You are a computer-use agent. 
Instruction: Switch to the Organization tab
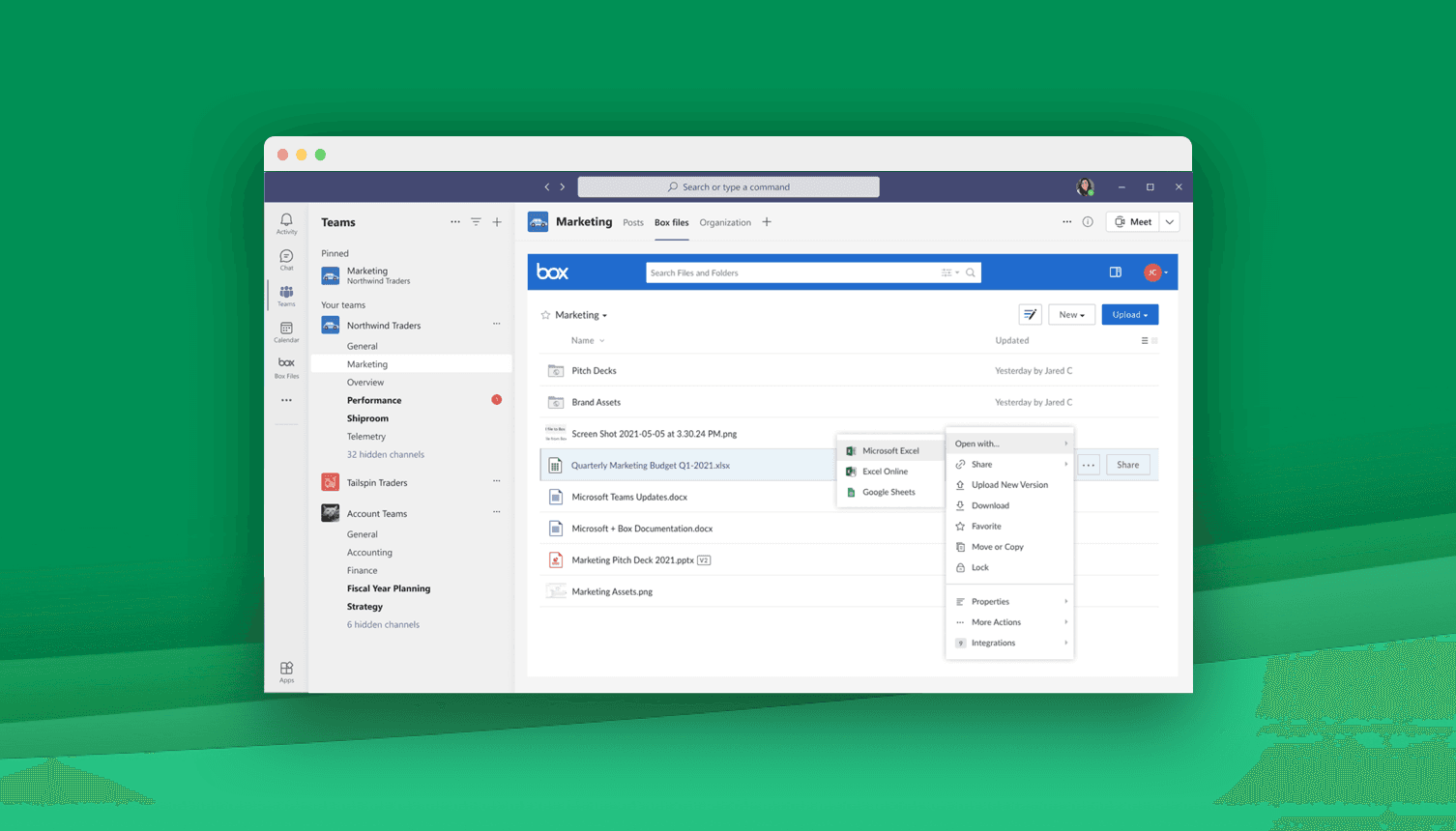(725, 222)
